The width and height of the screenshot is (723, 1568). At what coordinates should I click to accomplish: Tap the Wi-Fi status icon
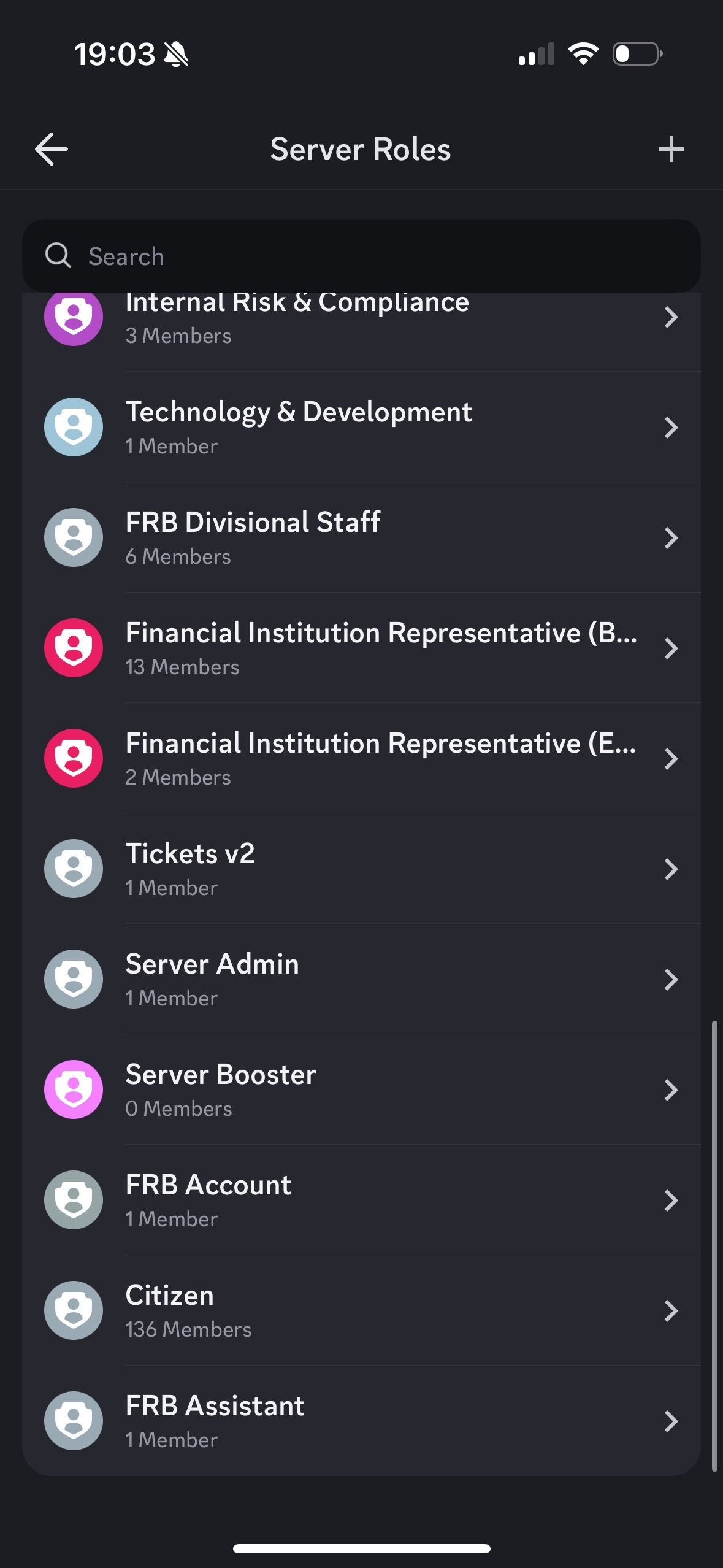(583, 54)
